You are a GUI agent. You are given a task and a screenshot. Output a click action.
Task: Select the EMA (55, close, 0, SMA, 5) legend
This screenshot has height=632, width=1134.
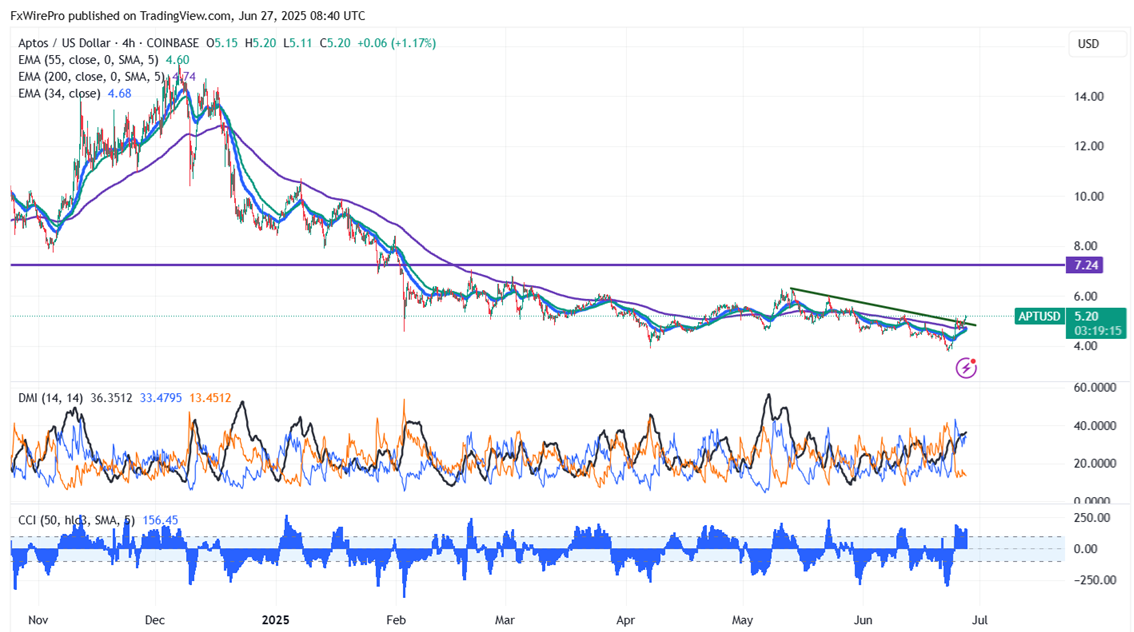coord(89,60)
